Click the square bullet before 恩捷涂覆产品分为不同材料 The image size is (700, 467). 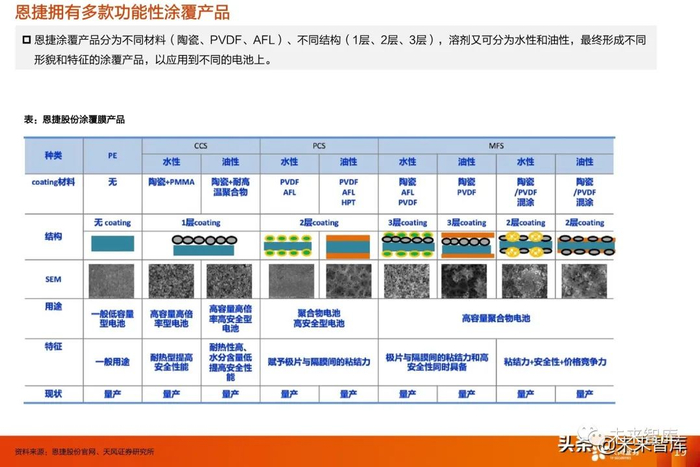[26, 40]
